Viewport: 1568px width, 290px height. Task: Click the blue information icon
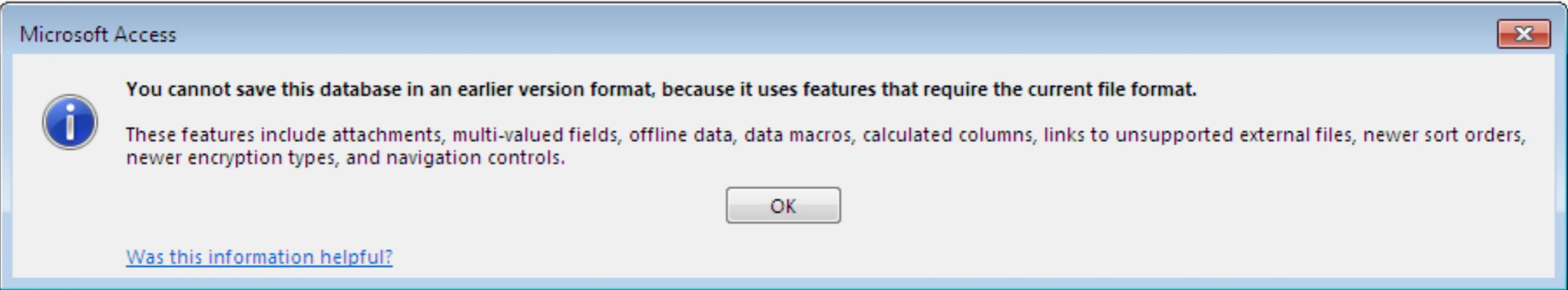[x=70, y=122]
